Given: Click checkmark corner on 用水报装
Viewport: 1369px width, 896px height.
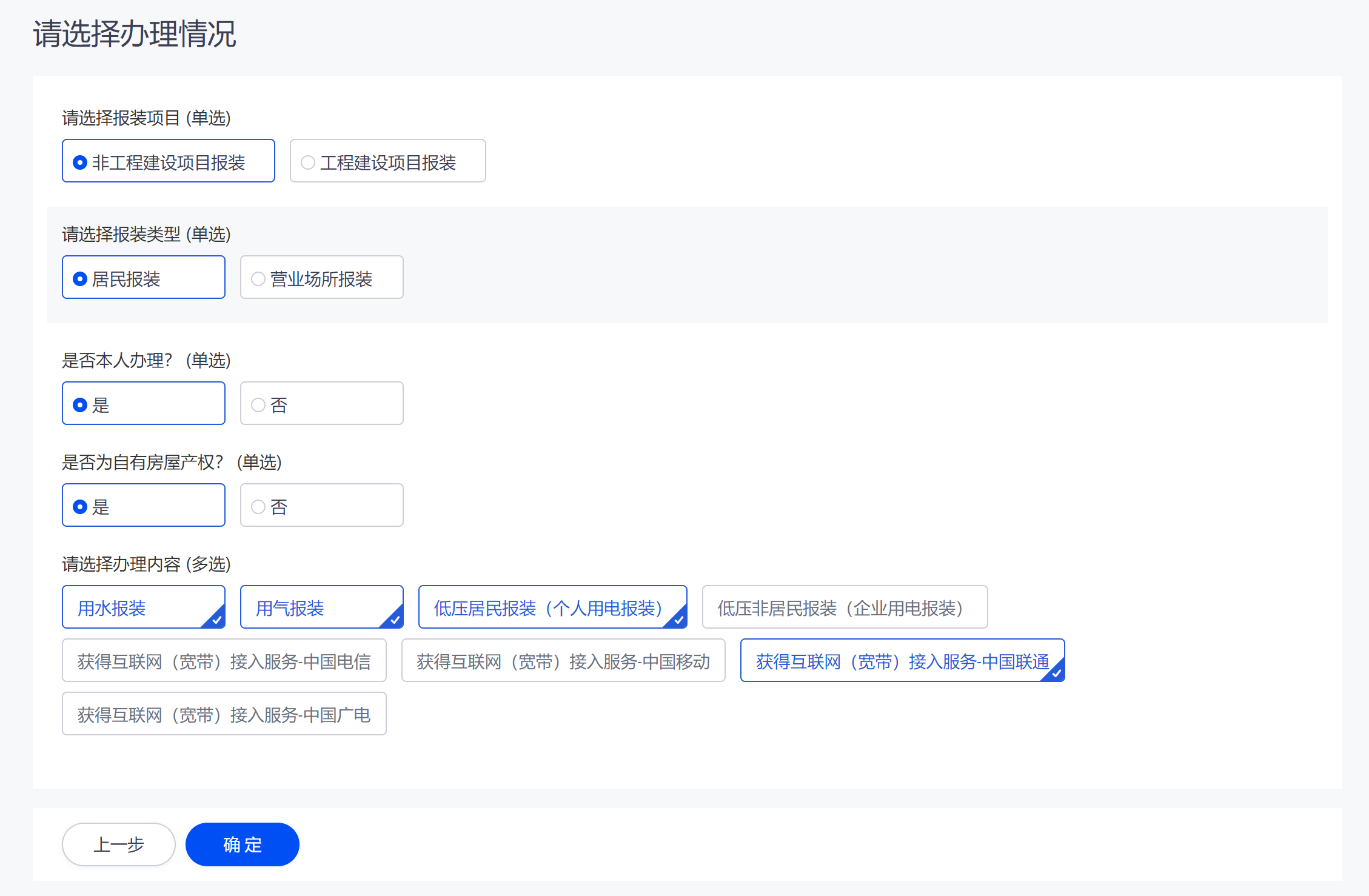Looking at the screenshot, I should coord(216,620).
